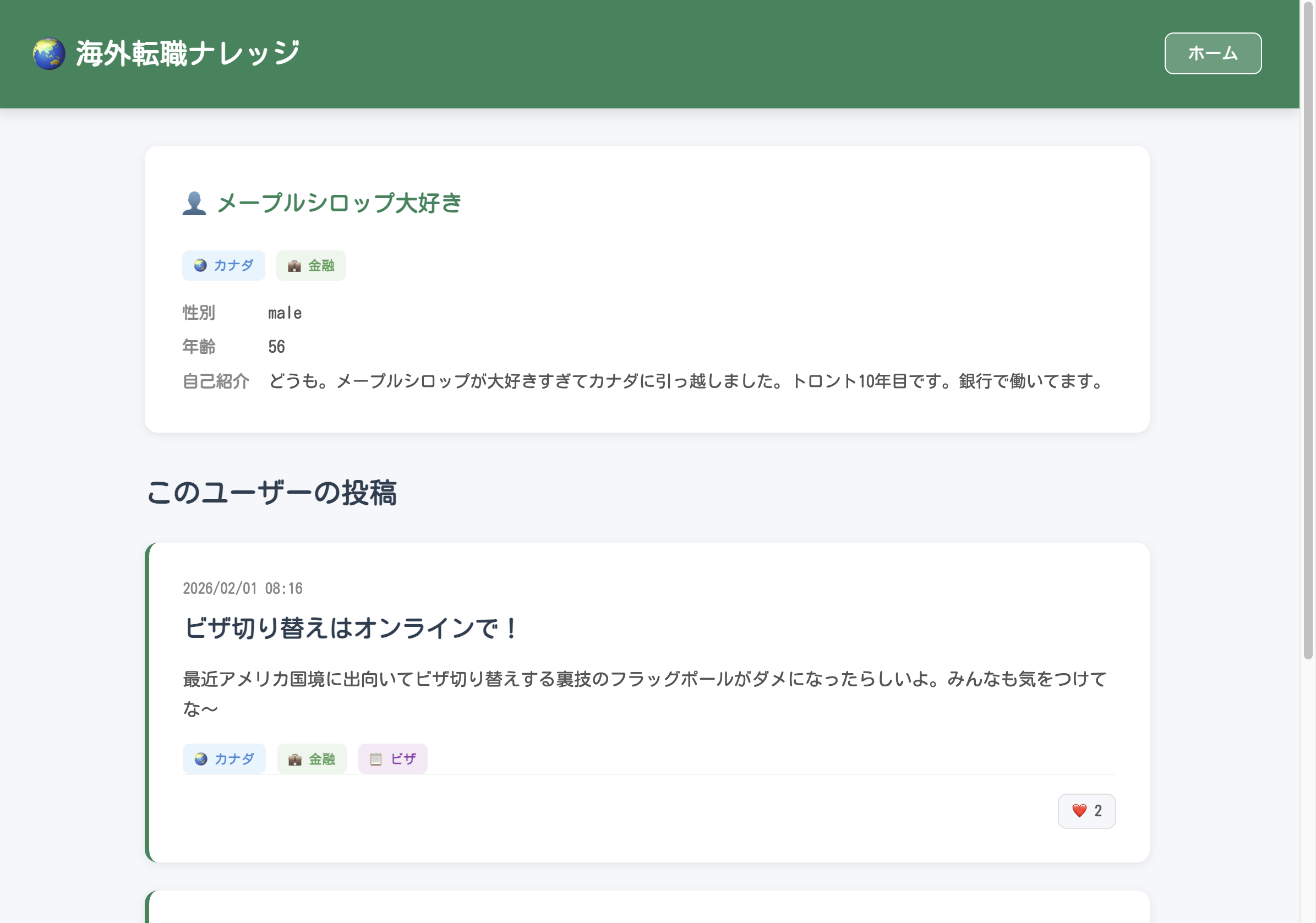
Task: Open post ビザ切り替えはオンラインで！
Action: point(351,629)
